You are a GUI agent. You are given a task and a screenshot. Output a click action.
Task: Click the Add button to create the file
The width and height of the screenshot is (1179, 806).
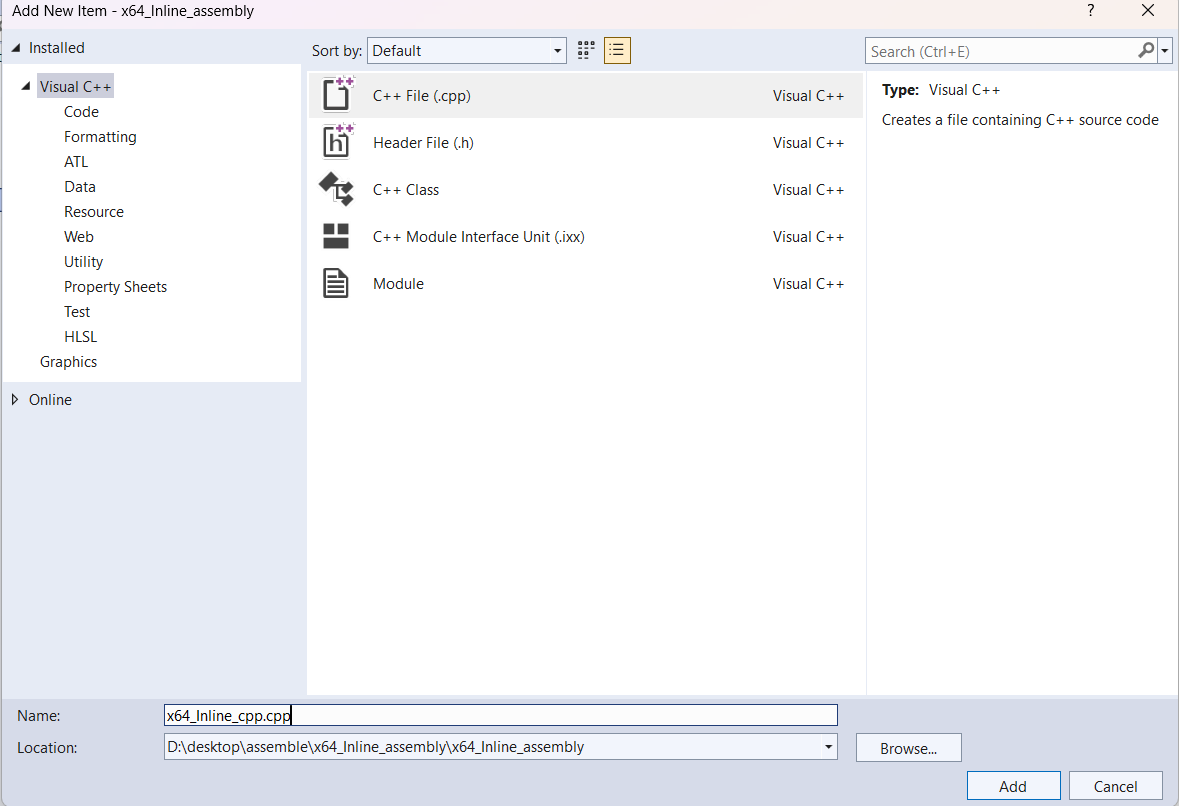click(x=1013, y=785)
